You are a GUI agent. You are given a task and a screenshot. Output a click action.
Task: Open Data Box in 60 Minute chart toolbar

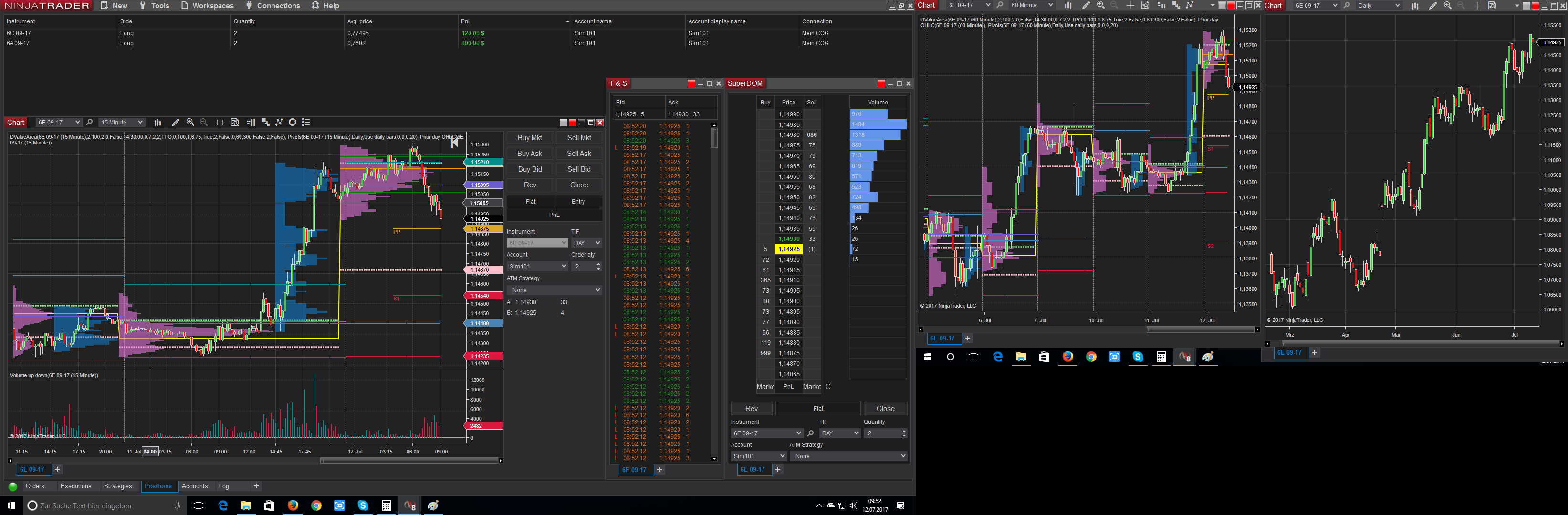click(1145, 5)
